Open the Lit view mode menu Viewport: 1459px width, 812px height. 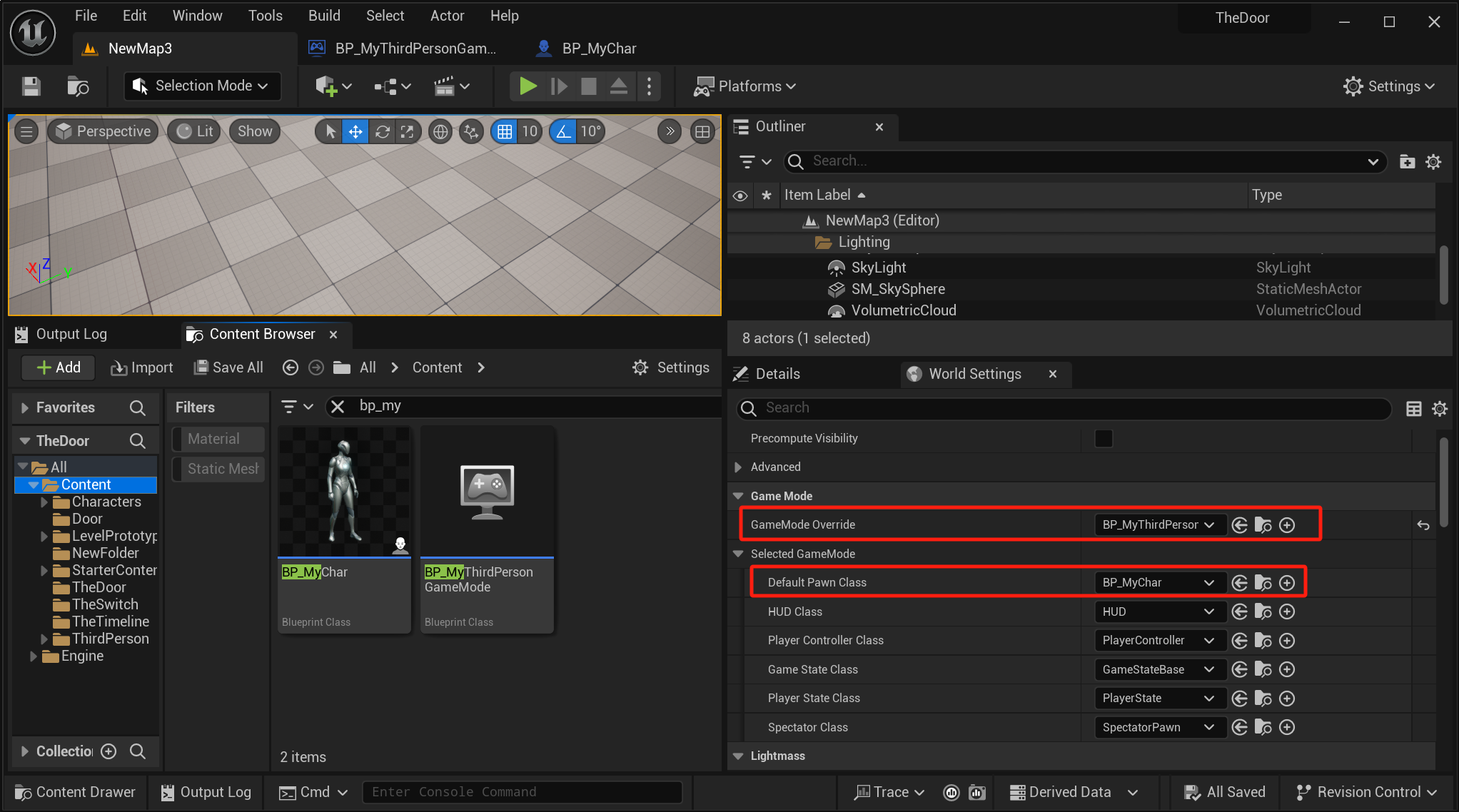(x=195, y=131)
